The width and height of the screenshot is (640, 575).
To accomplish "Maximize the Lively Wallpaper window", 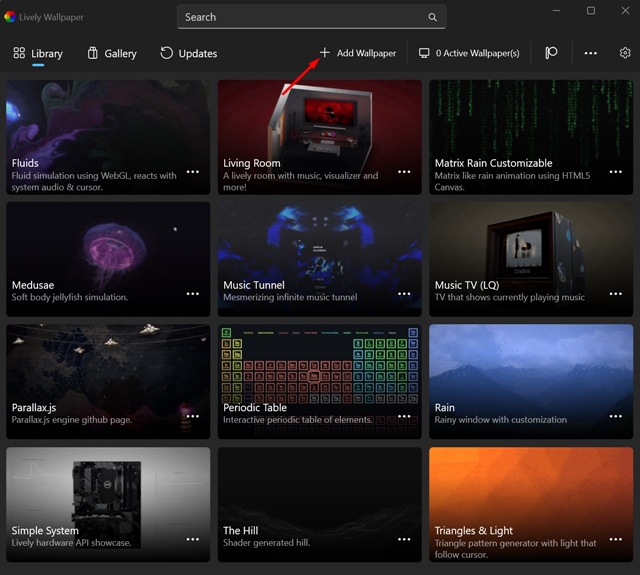I will tap(591, 11).
